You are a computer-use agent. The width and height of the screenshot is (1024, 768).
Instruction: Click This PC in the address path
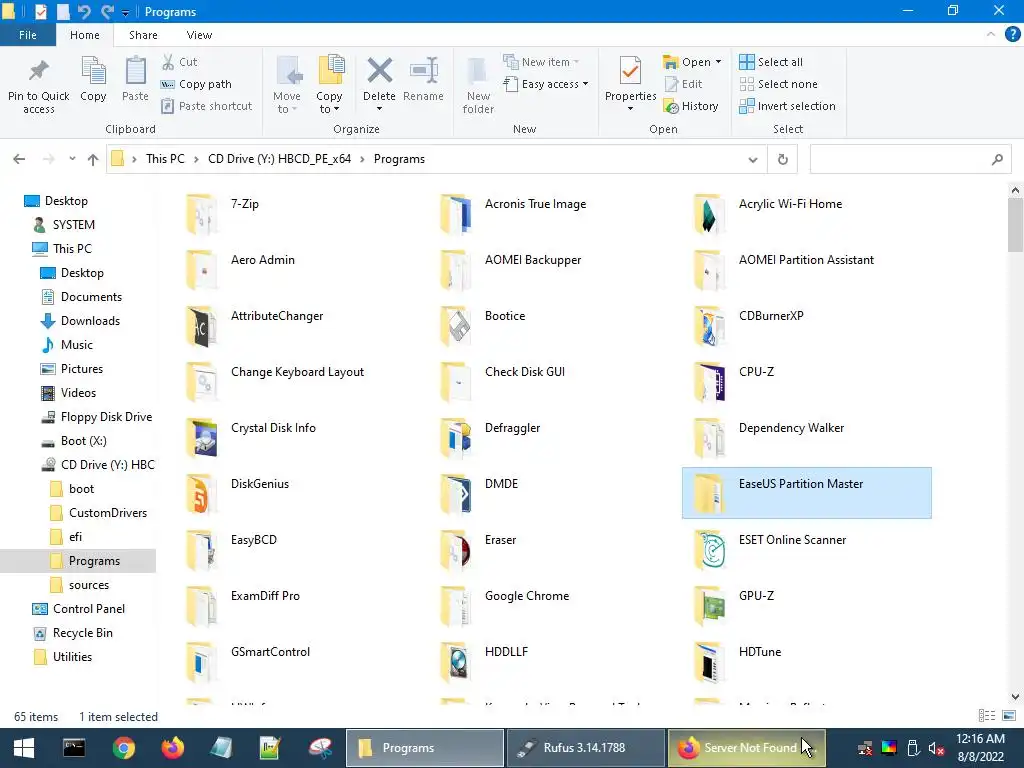(165, 159)
